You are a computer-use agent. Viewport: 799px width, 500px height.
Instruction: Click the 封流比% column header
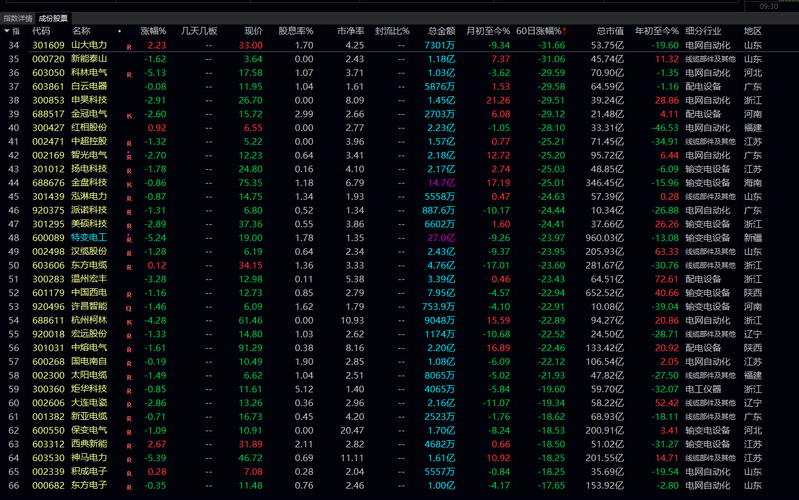tap(392, 31)
